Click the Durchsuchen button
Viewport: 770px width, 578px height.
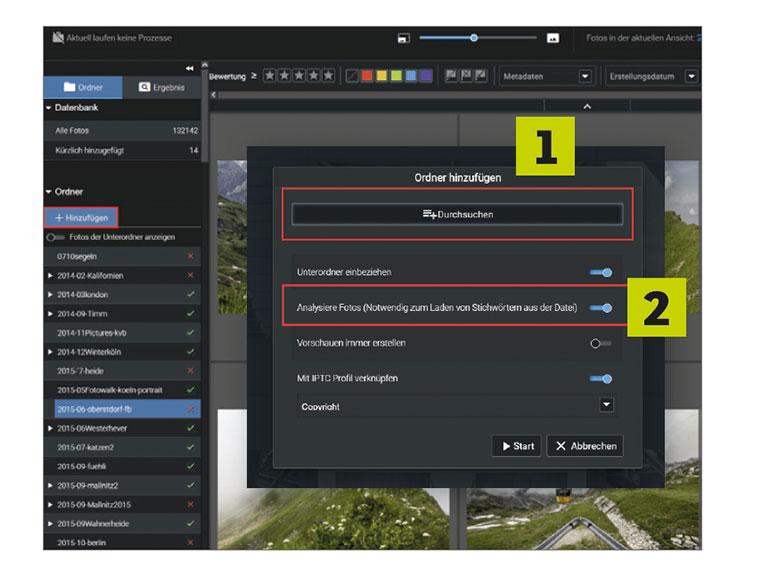tap(457, 215)
